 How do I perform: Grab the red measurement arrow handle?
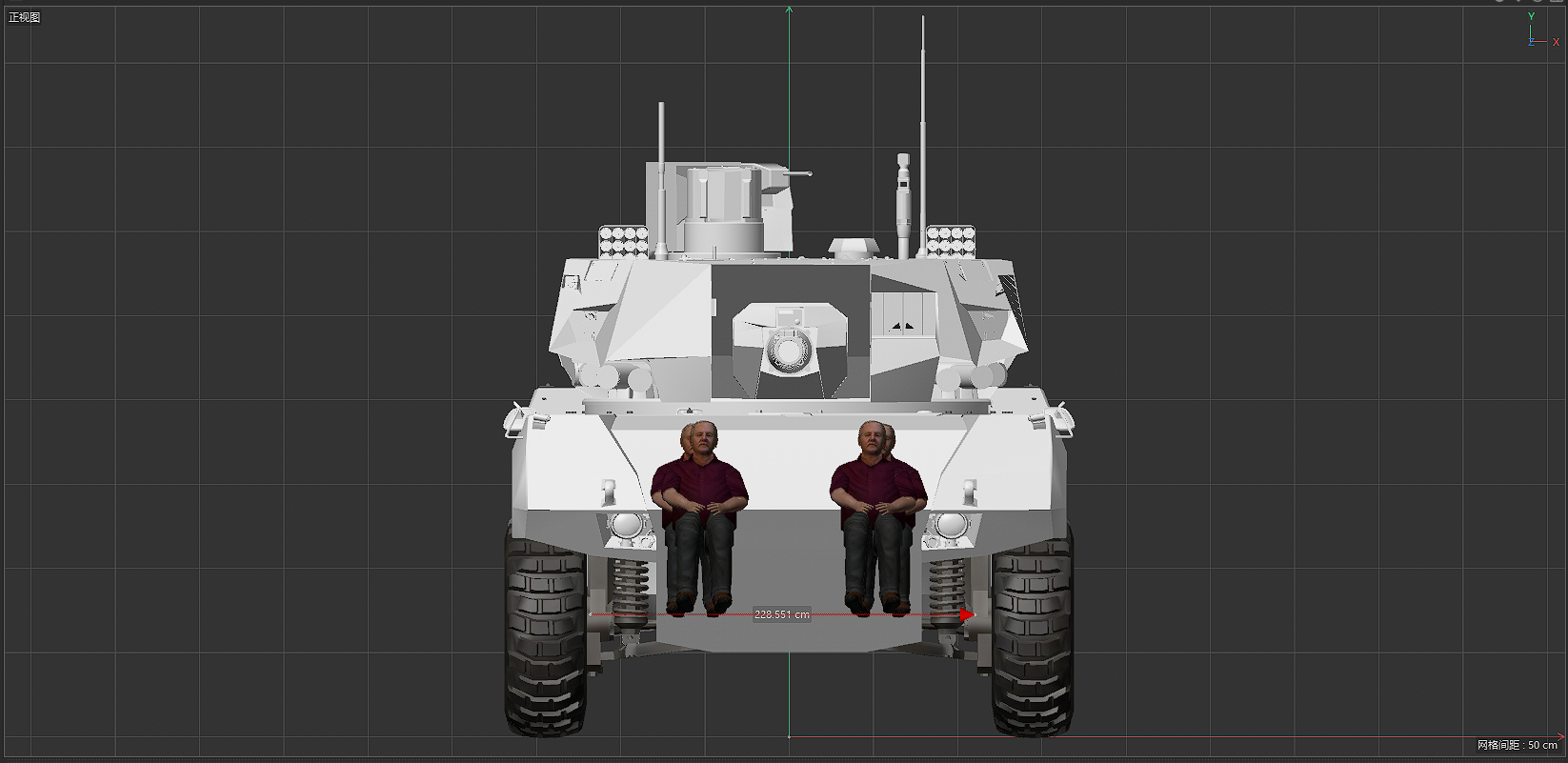click(x=967, y=615)
